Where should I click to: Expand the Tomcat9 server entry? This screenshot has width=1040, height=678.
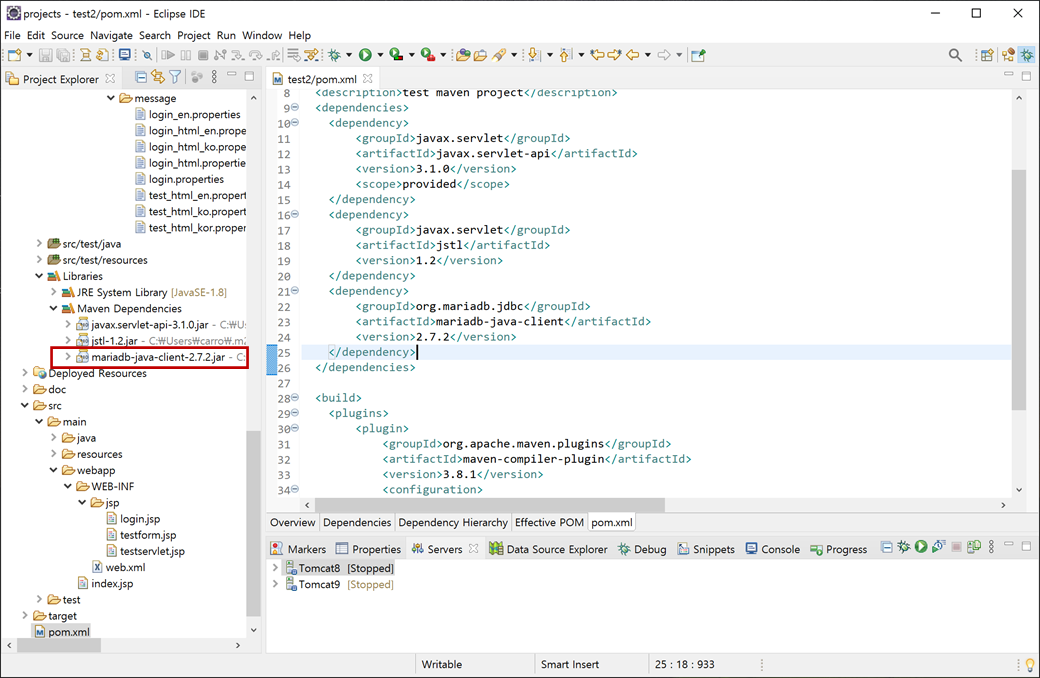(275, 584)
